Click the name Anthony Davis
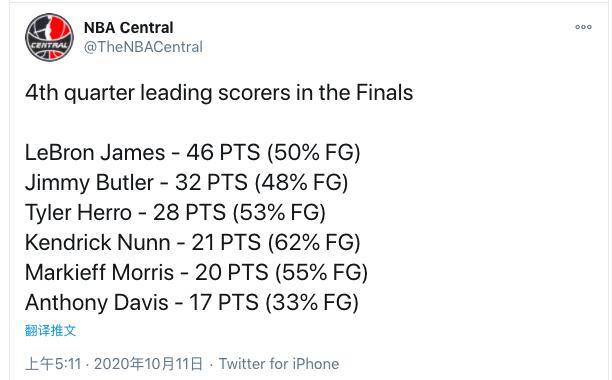 (x=97, y=302)
